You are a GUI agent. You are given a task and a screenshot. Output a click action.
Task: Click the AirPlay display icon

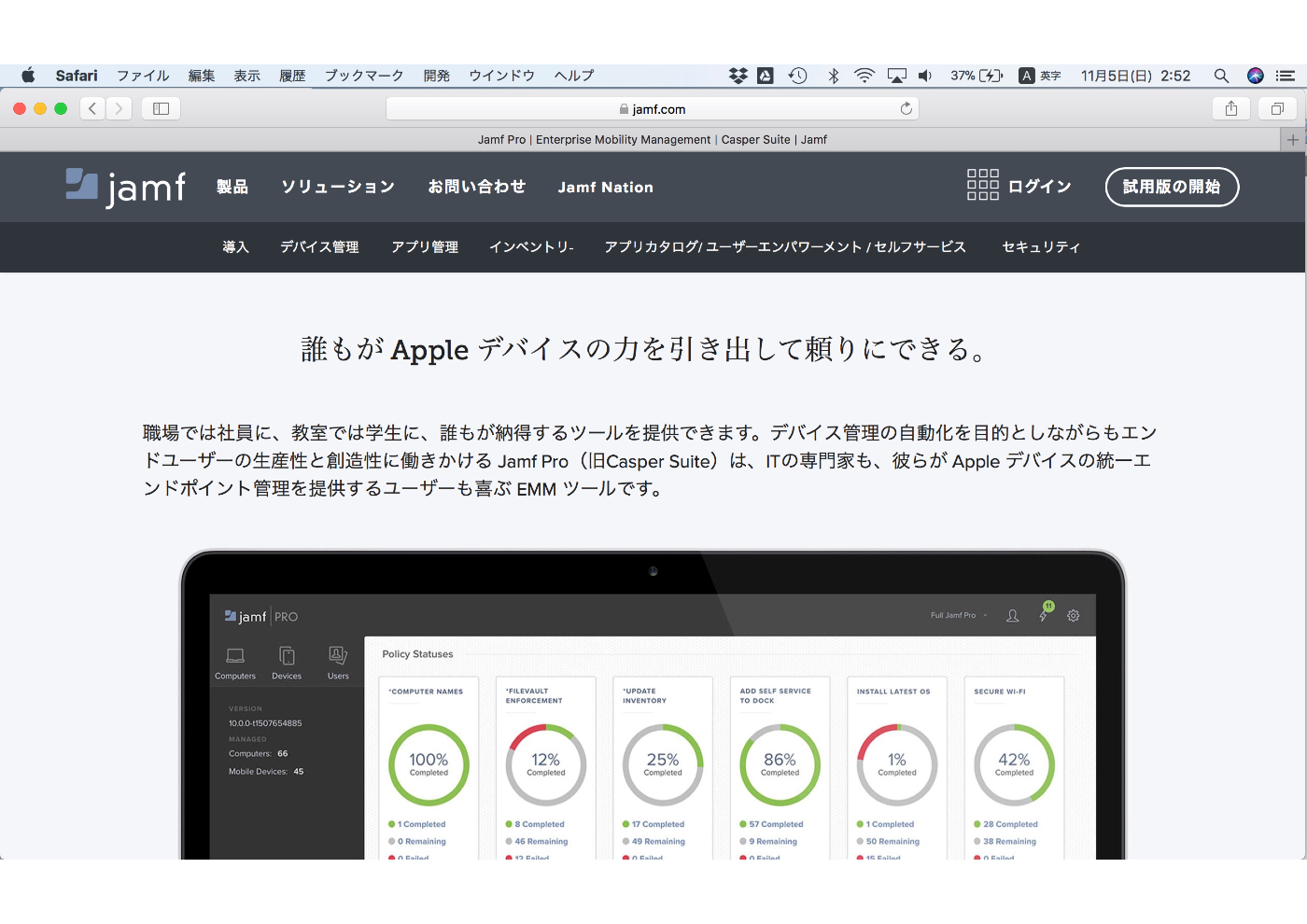pyautogui.click(x=896, y=76)
